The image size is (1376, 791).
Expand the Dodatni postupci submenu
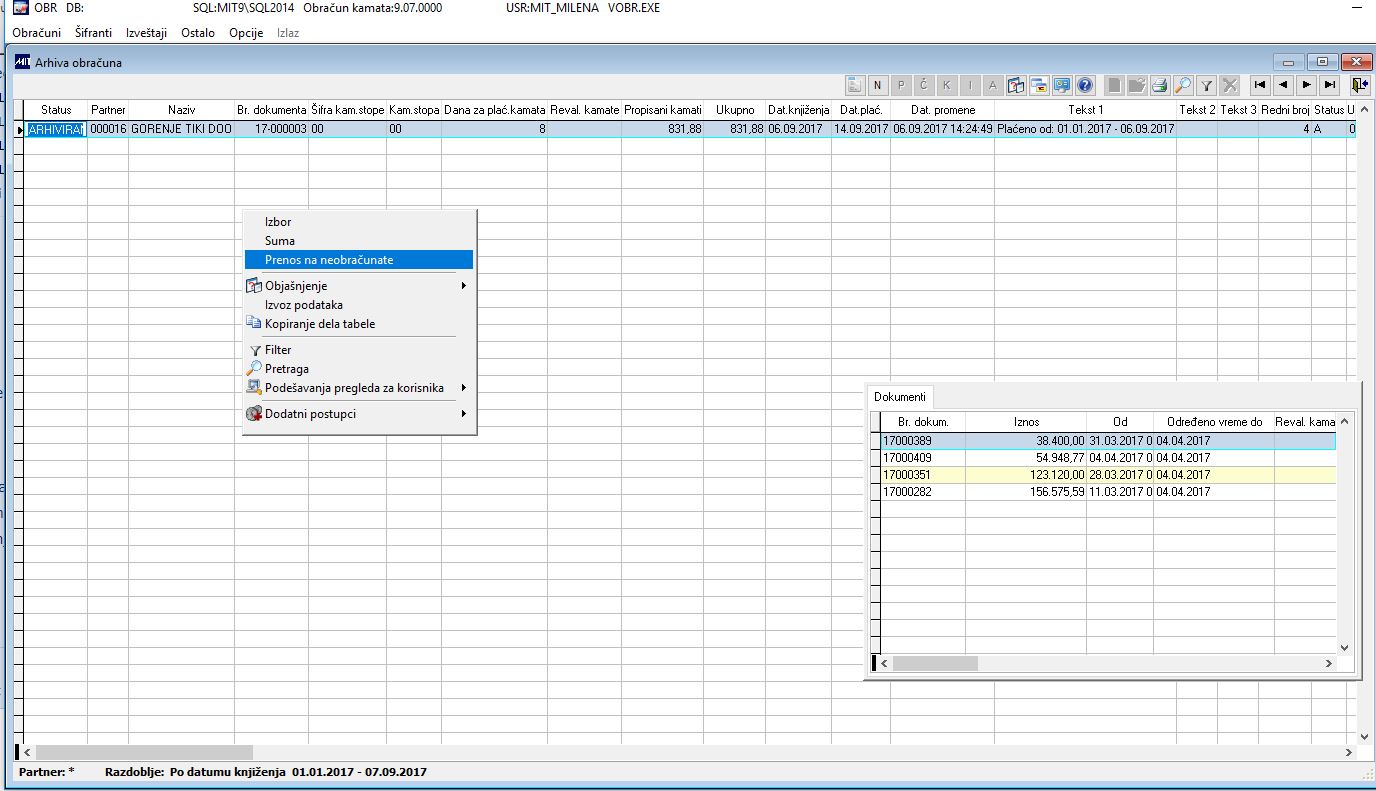[359, 414]
